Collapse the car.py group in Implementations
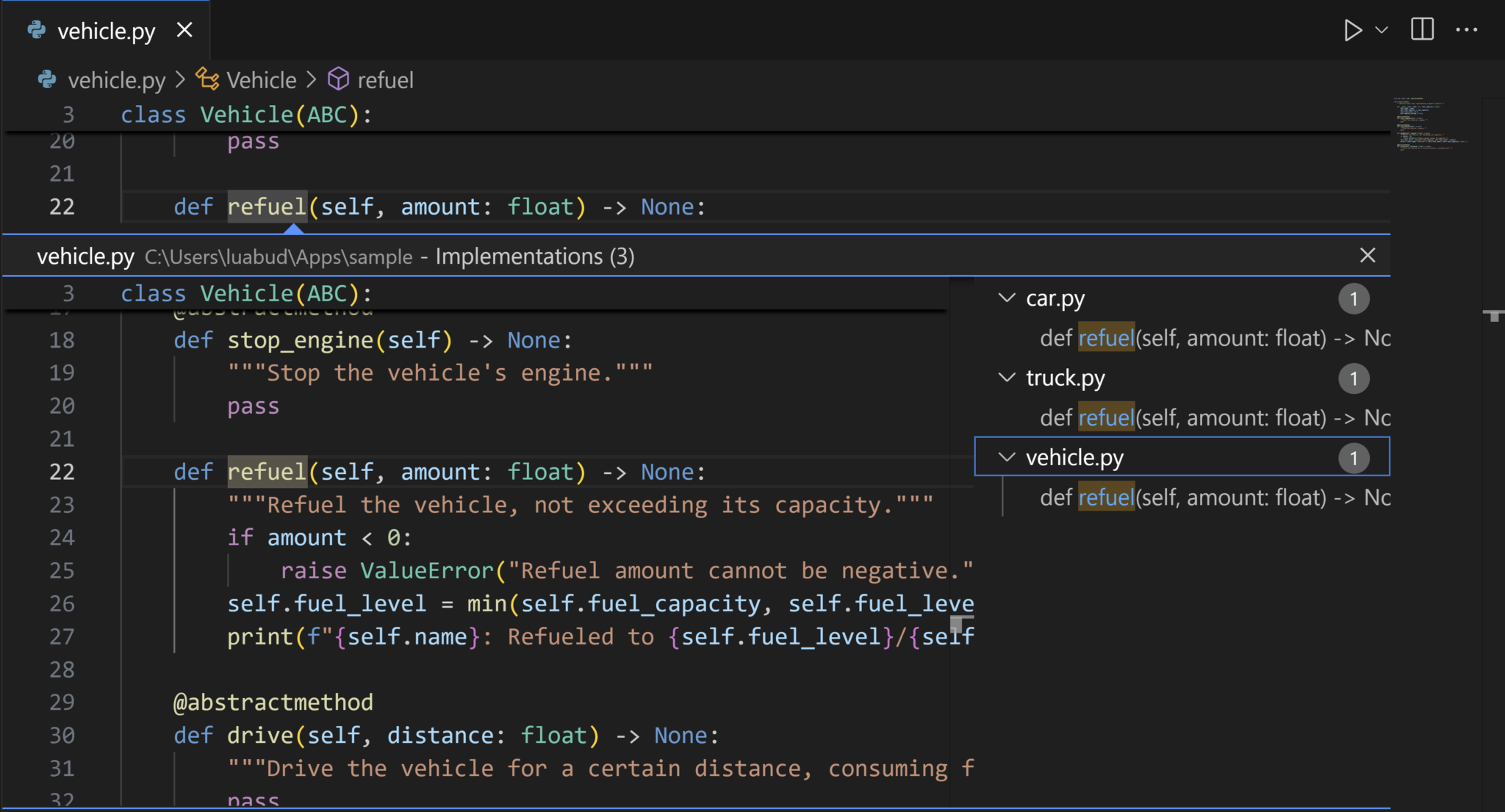The width and height of the screenshot is (1505, 812). 1006,298
